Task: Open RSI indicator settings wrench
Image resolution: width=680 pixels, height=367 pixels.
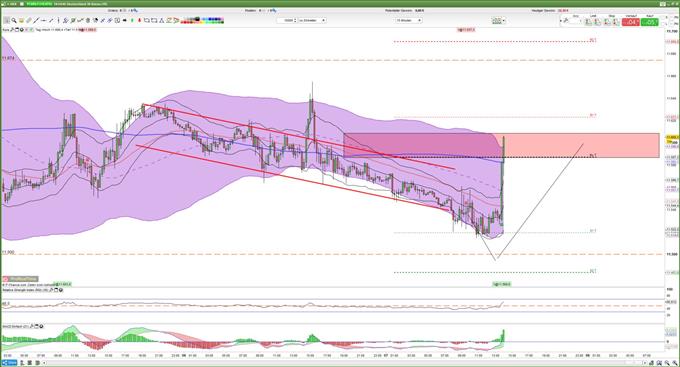Action: (x=52, y=290)
